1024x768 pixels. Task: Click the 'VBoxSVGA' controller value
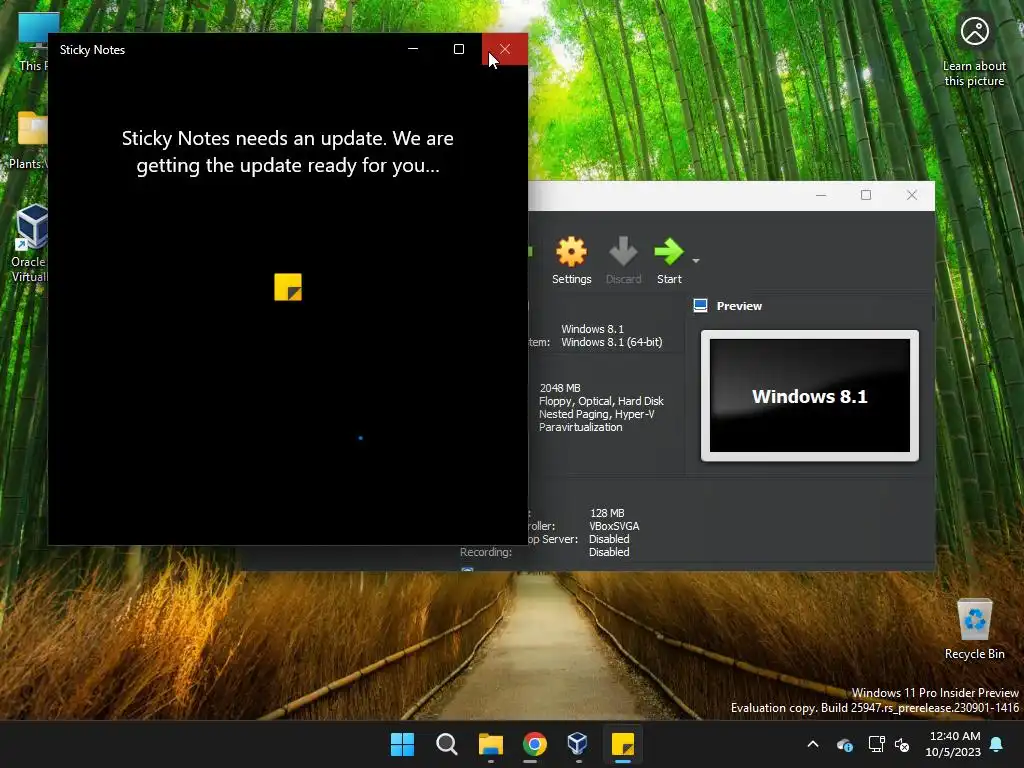pos(614,526)
